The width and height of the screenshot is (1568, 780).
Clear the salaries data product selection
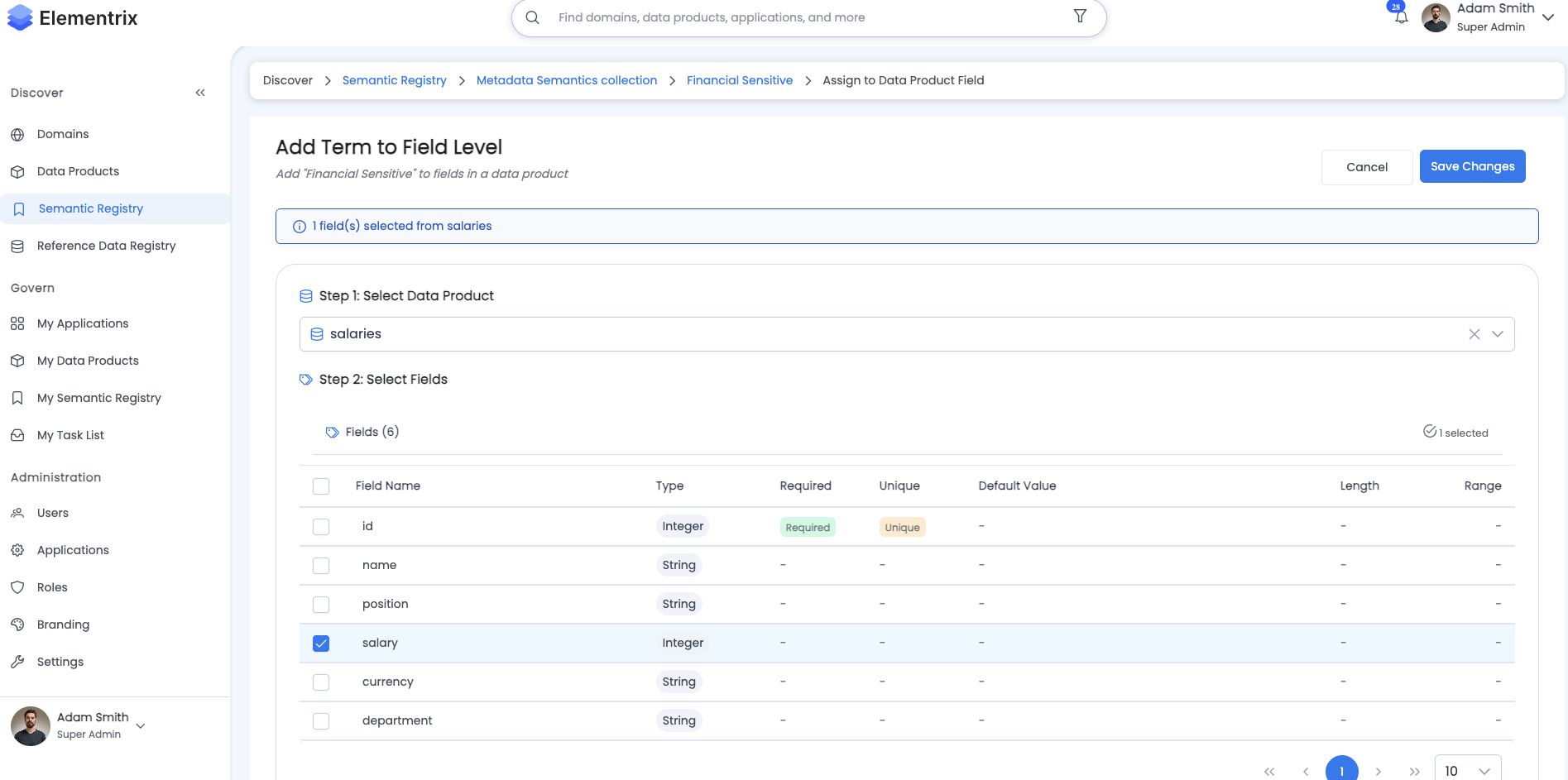pos(1474,334)
